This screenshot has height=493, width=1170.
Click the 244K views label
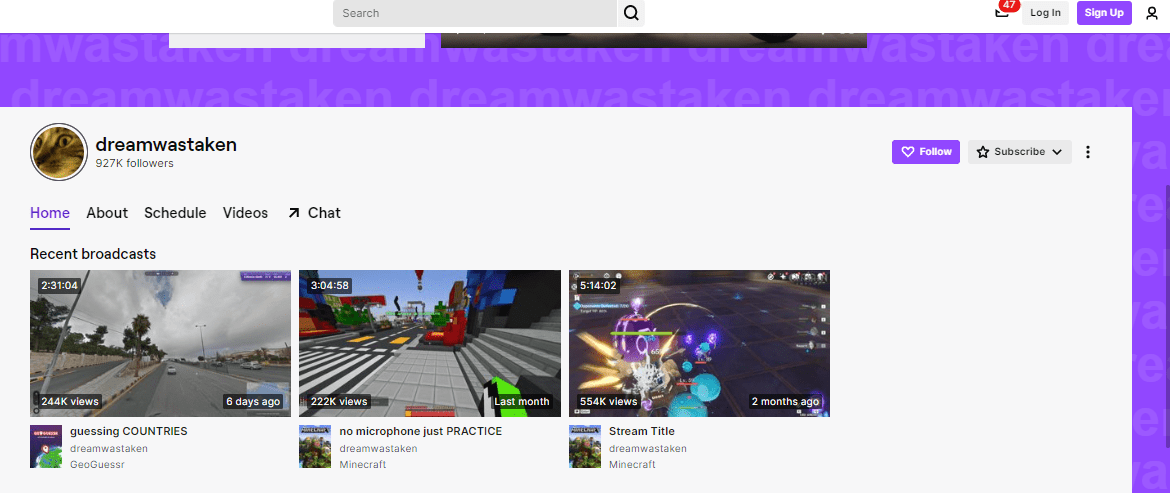click(x=69, y=401)
